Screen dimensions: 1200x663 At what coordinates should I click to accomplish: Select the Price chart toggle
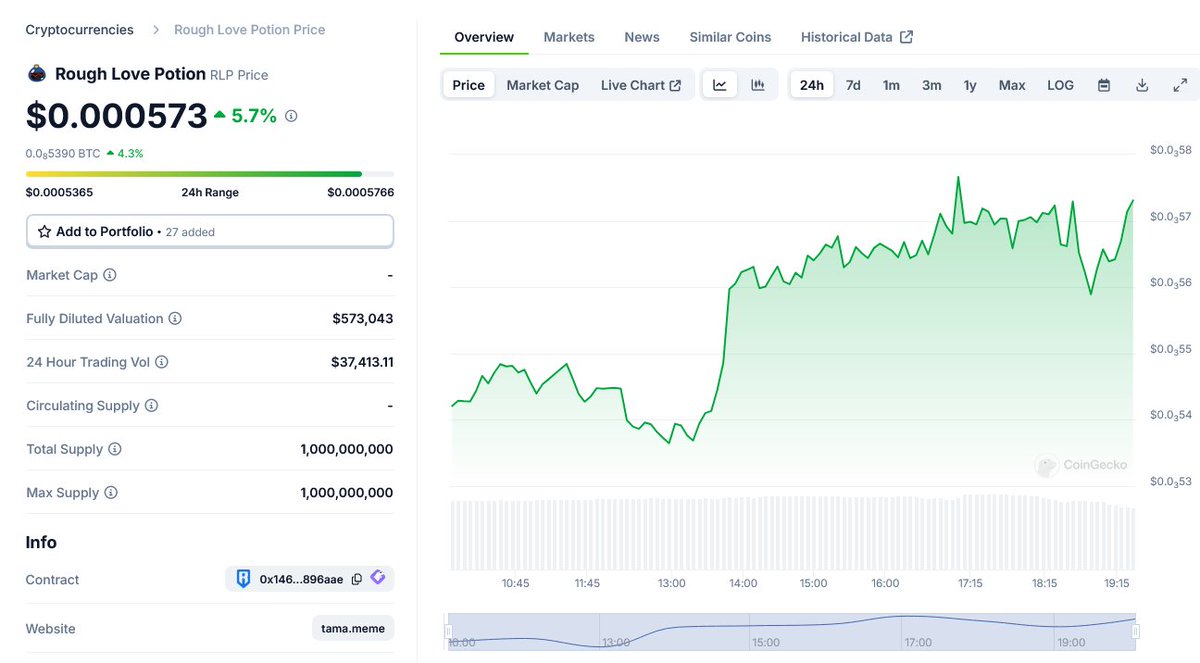468,85
